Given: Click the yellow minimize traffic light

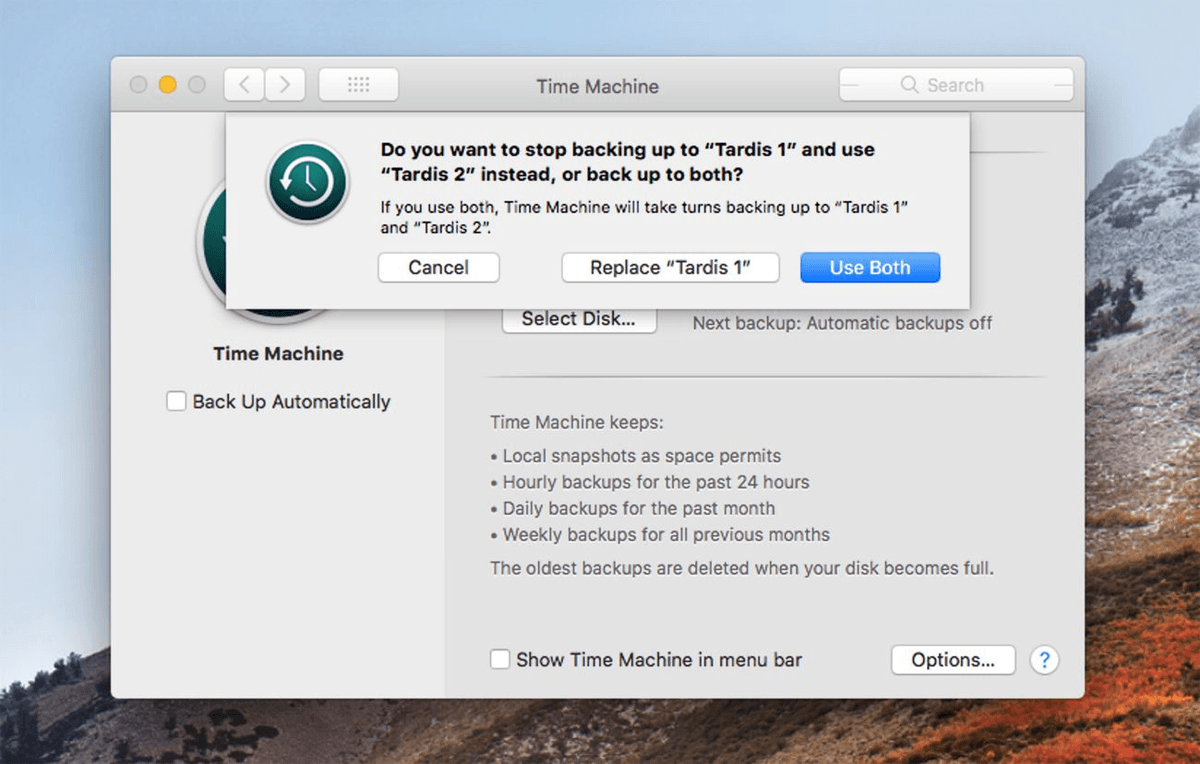Looking at the screenshot, I should [x=167, y=84].
